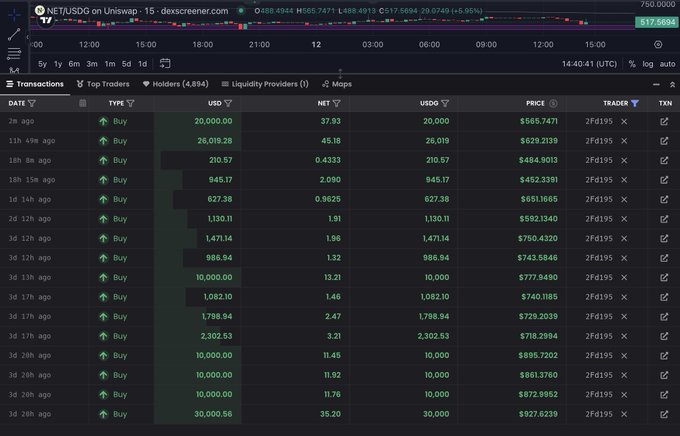Select the trend line drawing tool
The image size is (680, 436).
[14, 35]
